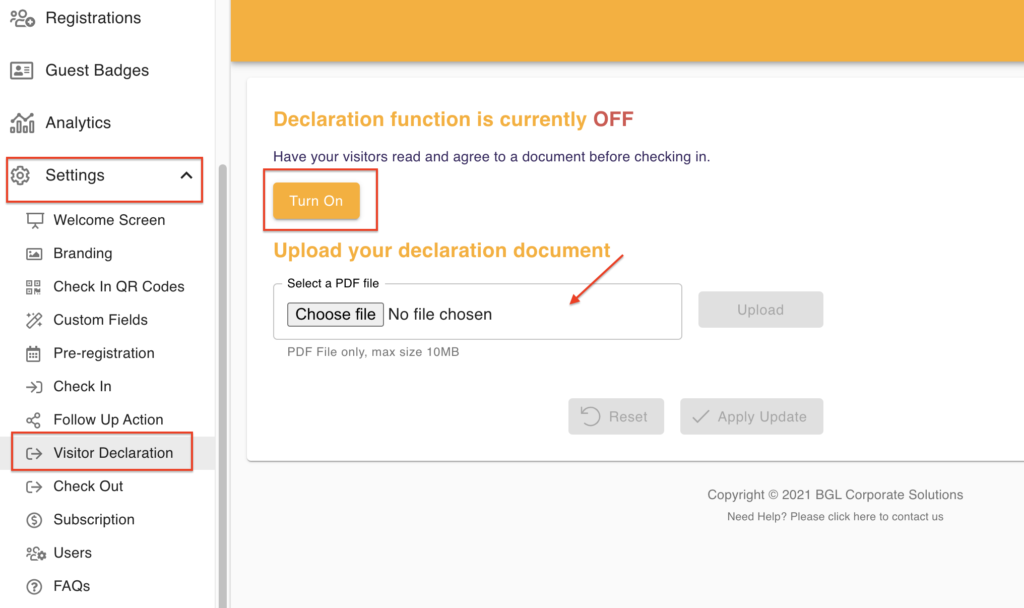The height and width of the screenshot is (608, 1024).
Task: Click the Upload button
Action: 760,310
